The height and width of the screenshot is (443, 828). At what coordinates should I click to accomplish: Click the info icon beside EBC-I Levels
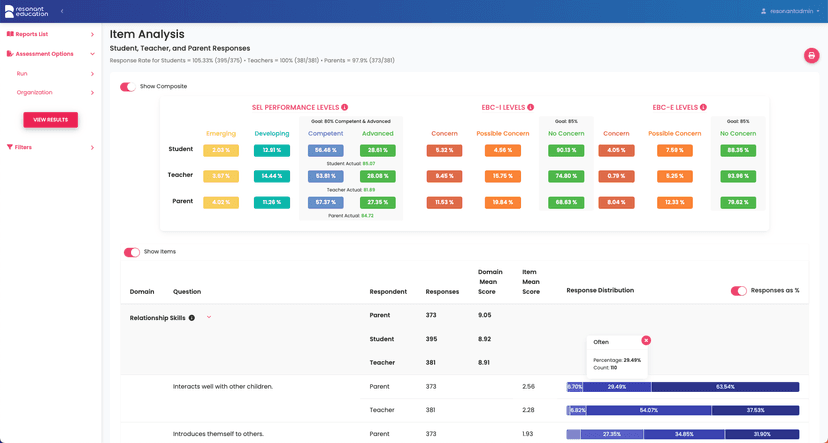[x=531, y=107]
